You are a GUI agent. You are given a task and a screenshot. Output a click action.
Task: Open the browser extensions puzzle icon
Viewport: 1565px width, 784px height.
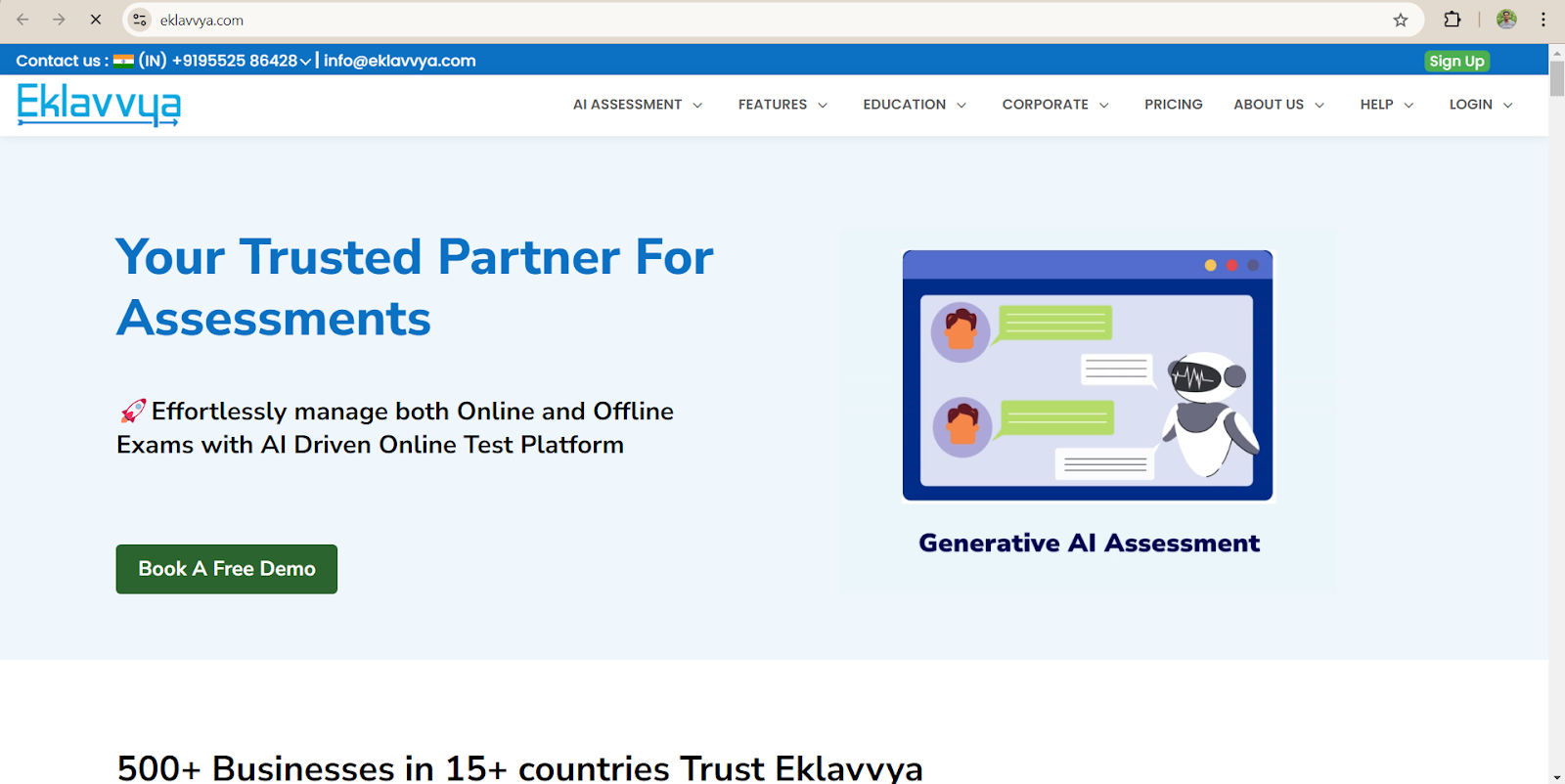click(x=1453, y=20)
